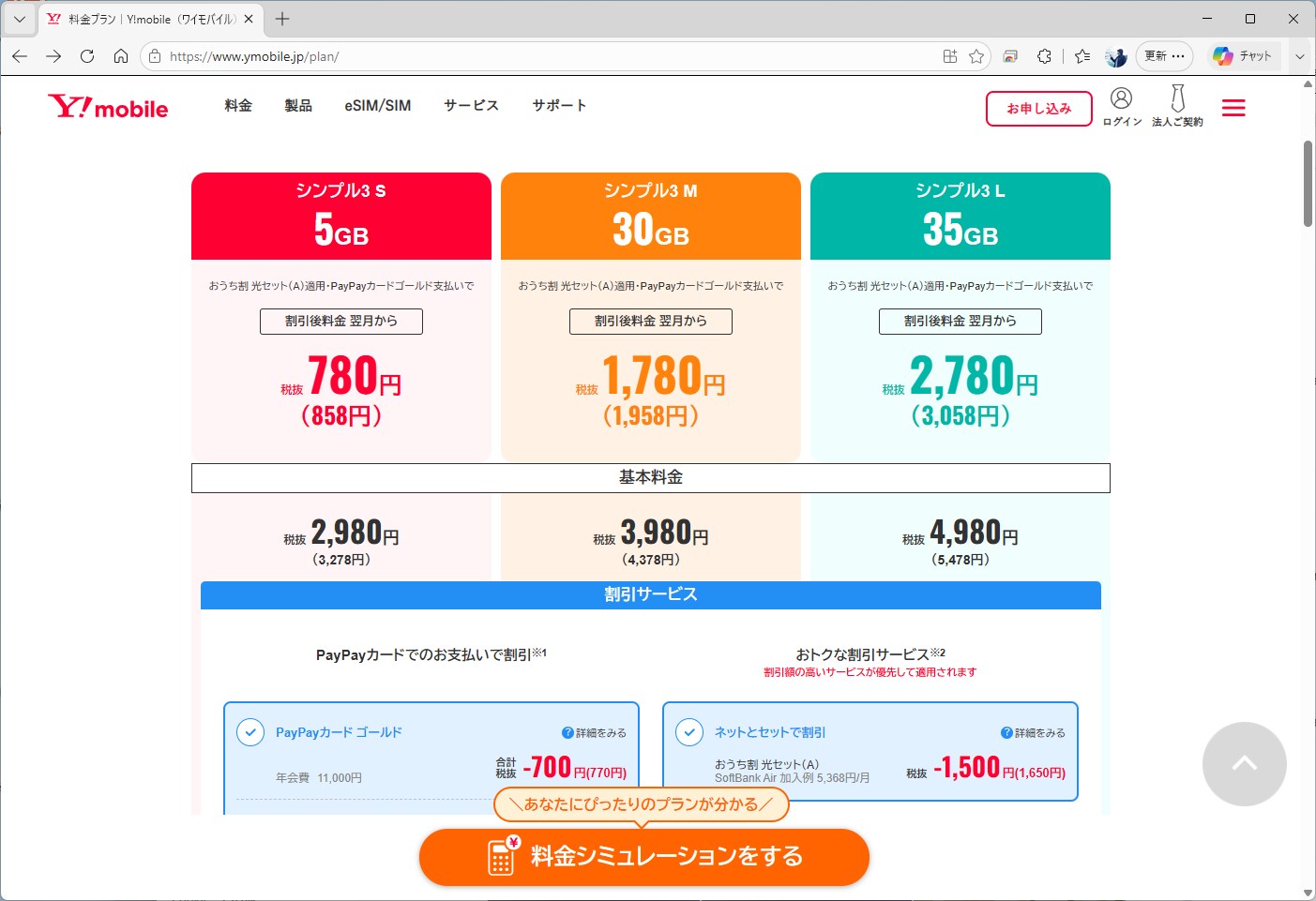Open the browser profile avatar

[x=1116, y=56]
